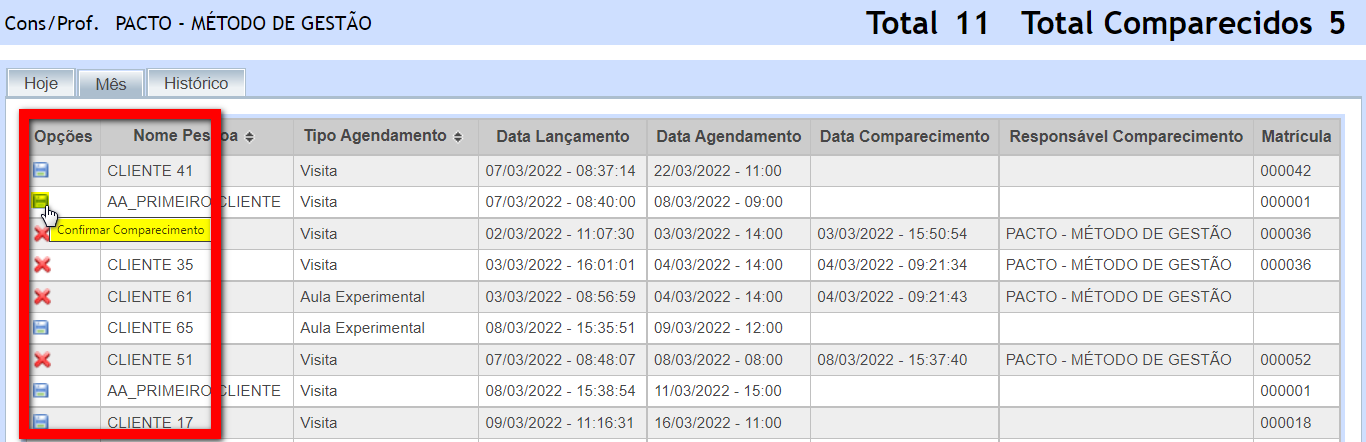The width and height of the screenshot is (1366, 442).
Task: Click the Matrícula column header
Action: pyautogui.click(x=1296, y=136)
